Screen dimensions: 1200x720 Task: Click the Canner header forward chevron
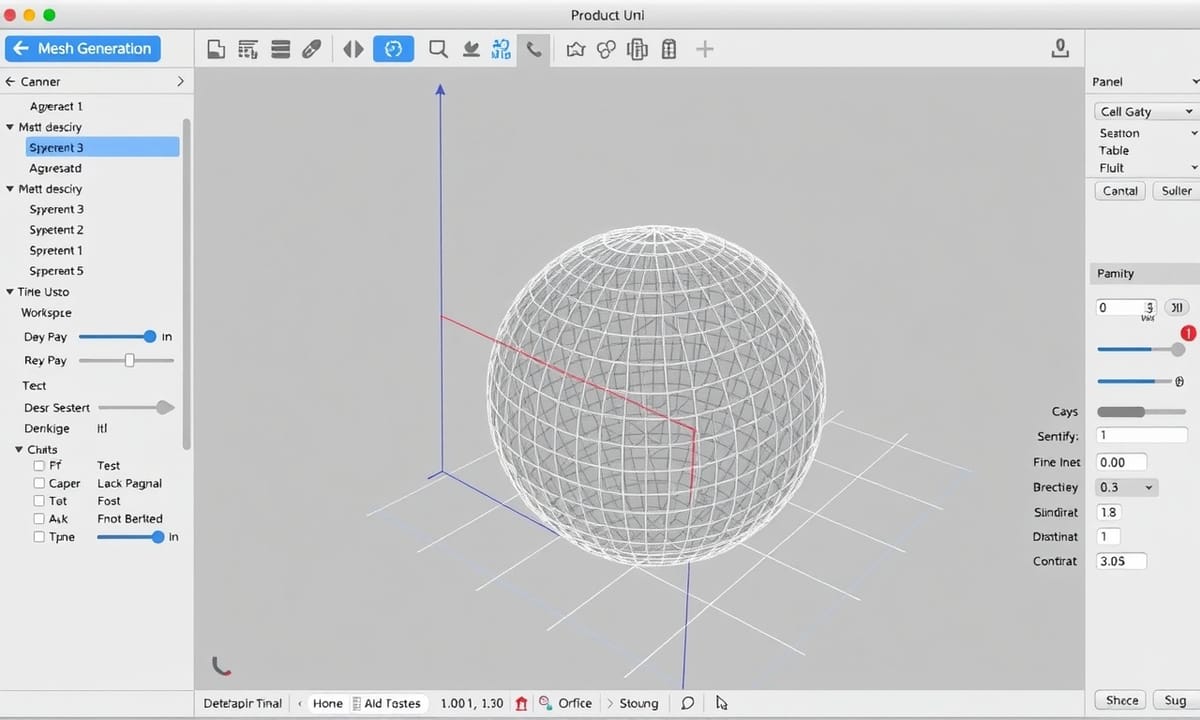tap(180, 82)
